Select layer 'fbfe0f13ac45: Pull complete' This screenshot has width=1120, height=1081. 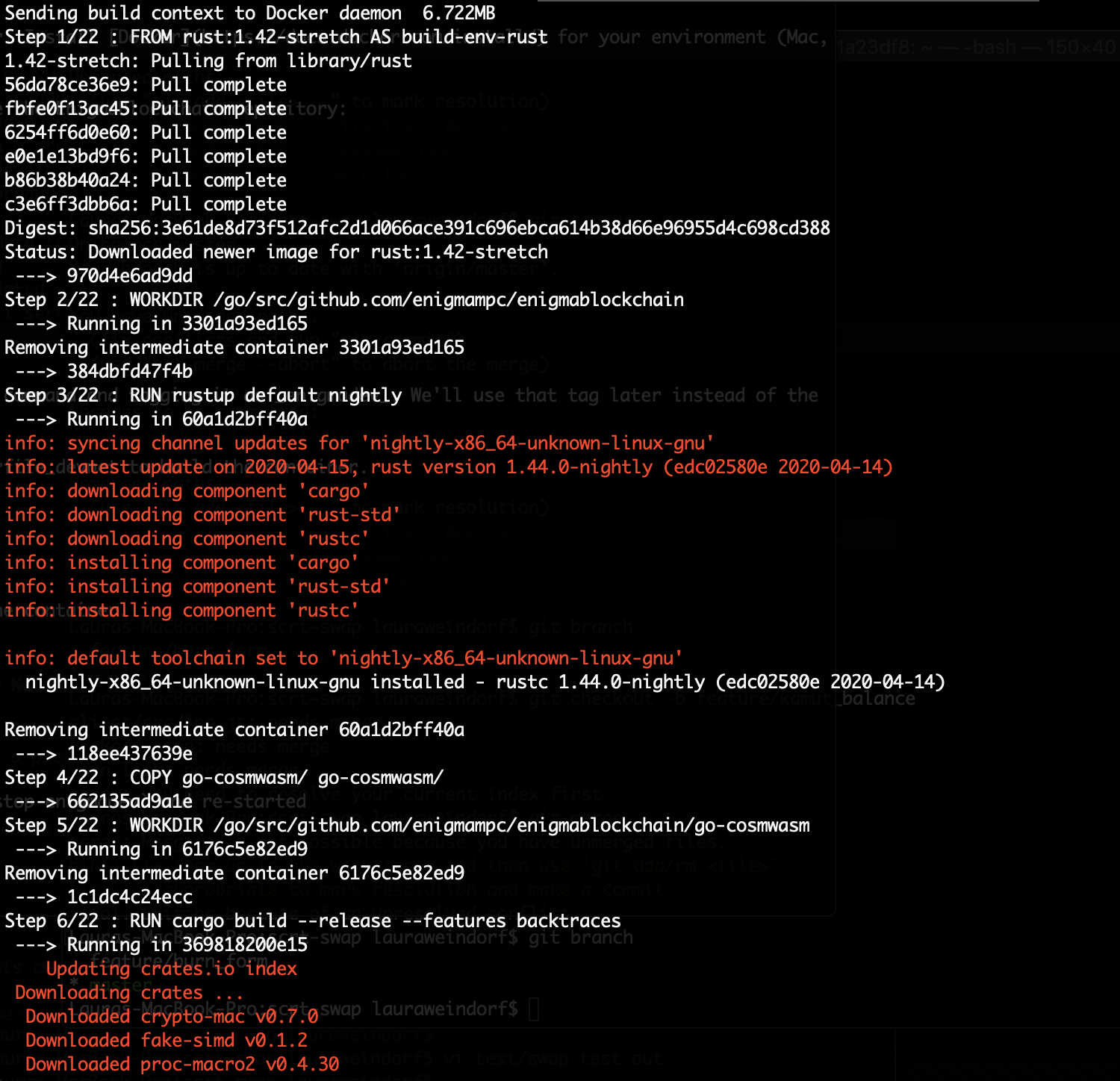tap(146, 109)
